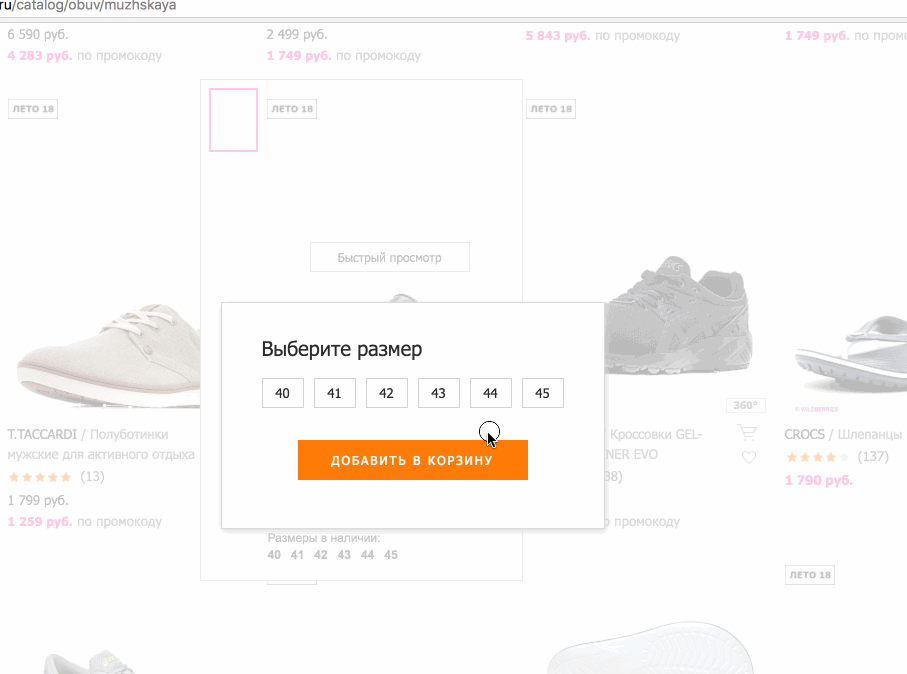Click the T.TACCARDI star rating
This screenshot has height=674, width=907.
(40, 477)
